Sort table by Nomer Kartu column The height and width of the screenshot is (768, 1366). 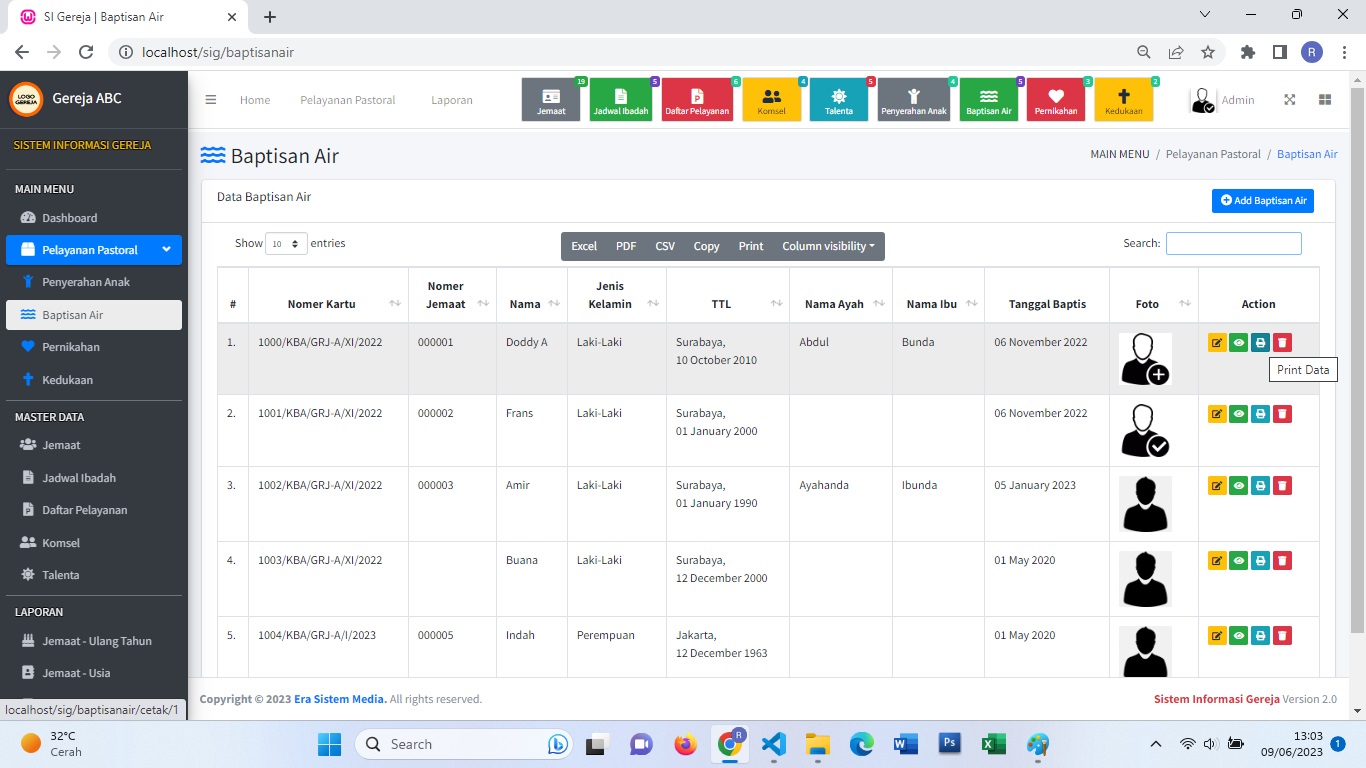click(328, 304)
